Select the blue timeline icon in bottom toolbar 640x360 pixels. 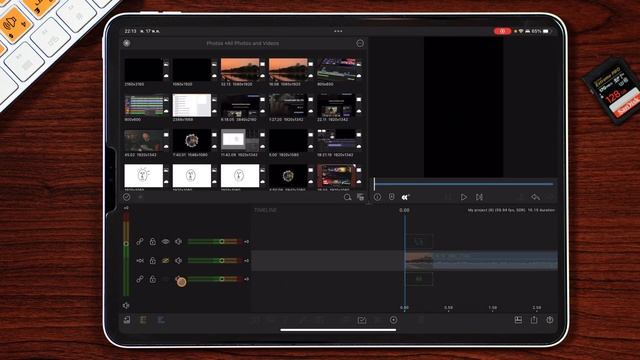coord(161,320)
